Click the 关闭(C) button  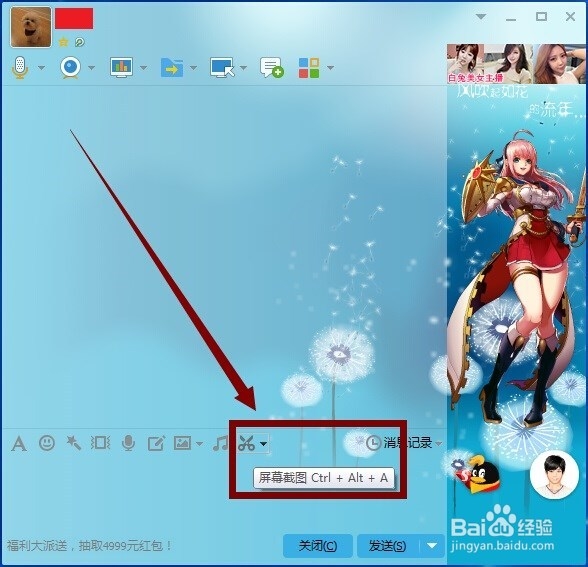pos(318,546)
